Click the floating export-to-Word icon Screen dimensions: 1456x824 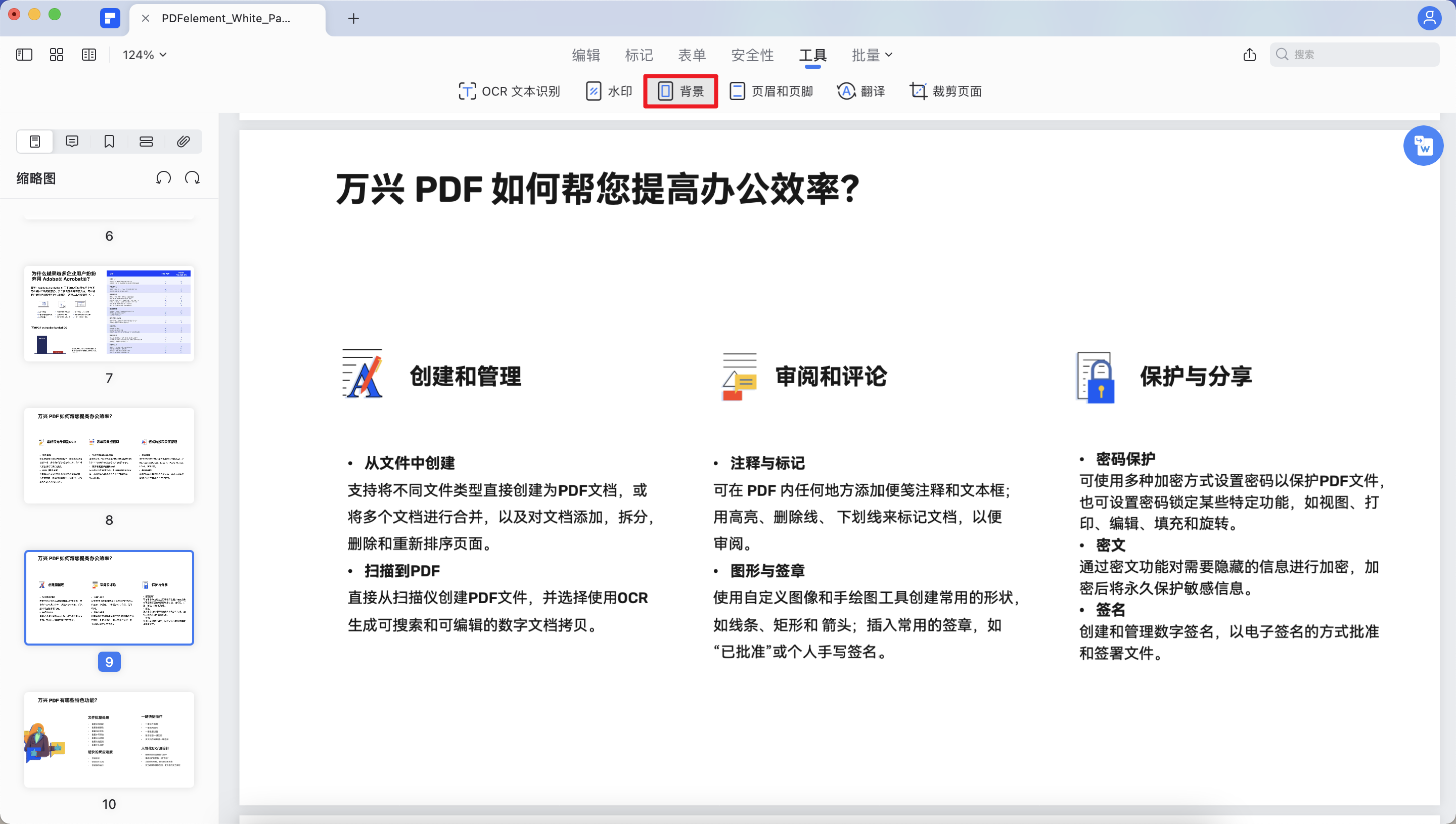(x=1424, y=146)
